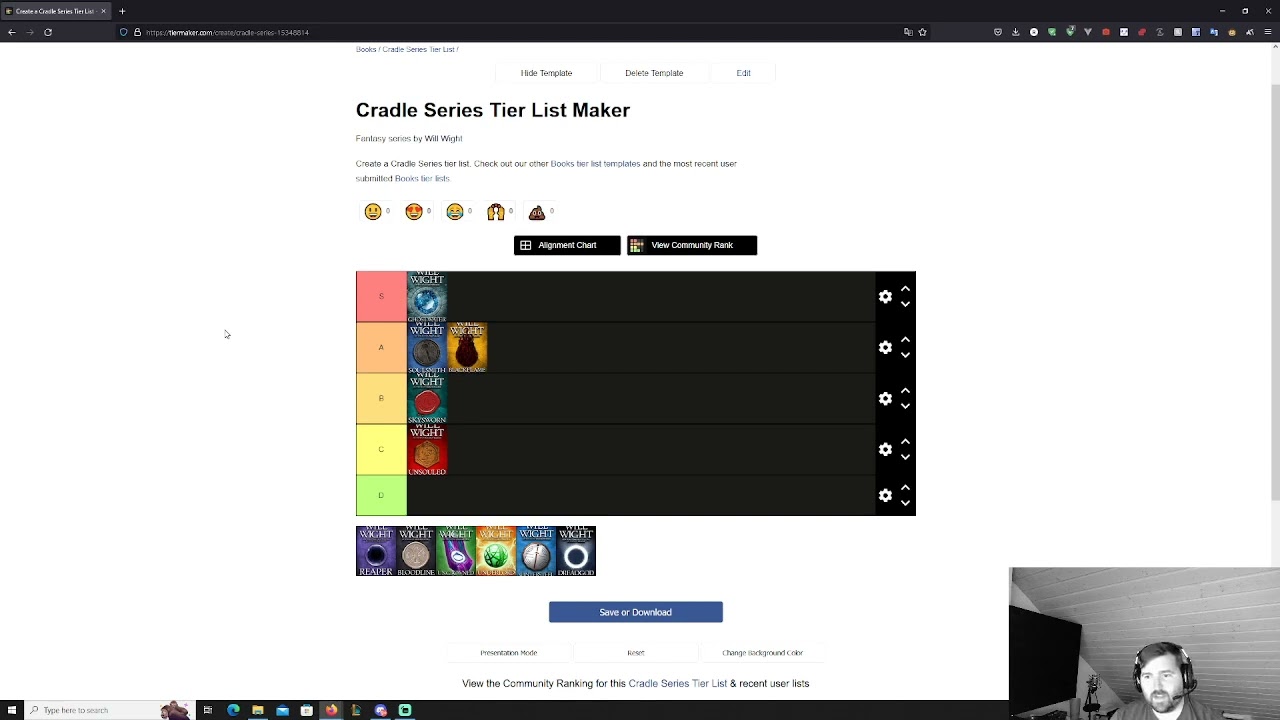React with the raised-hands emoji
This screenshot has height=720, width=1280.
pyautogui.click(x=496, y=211)
